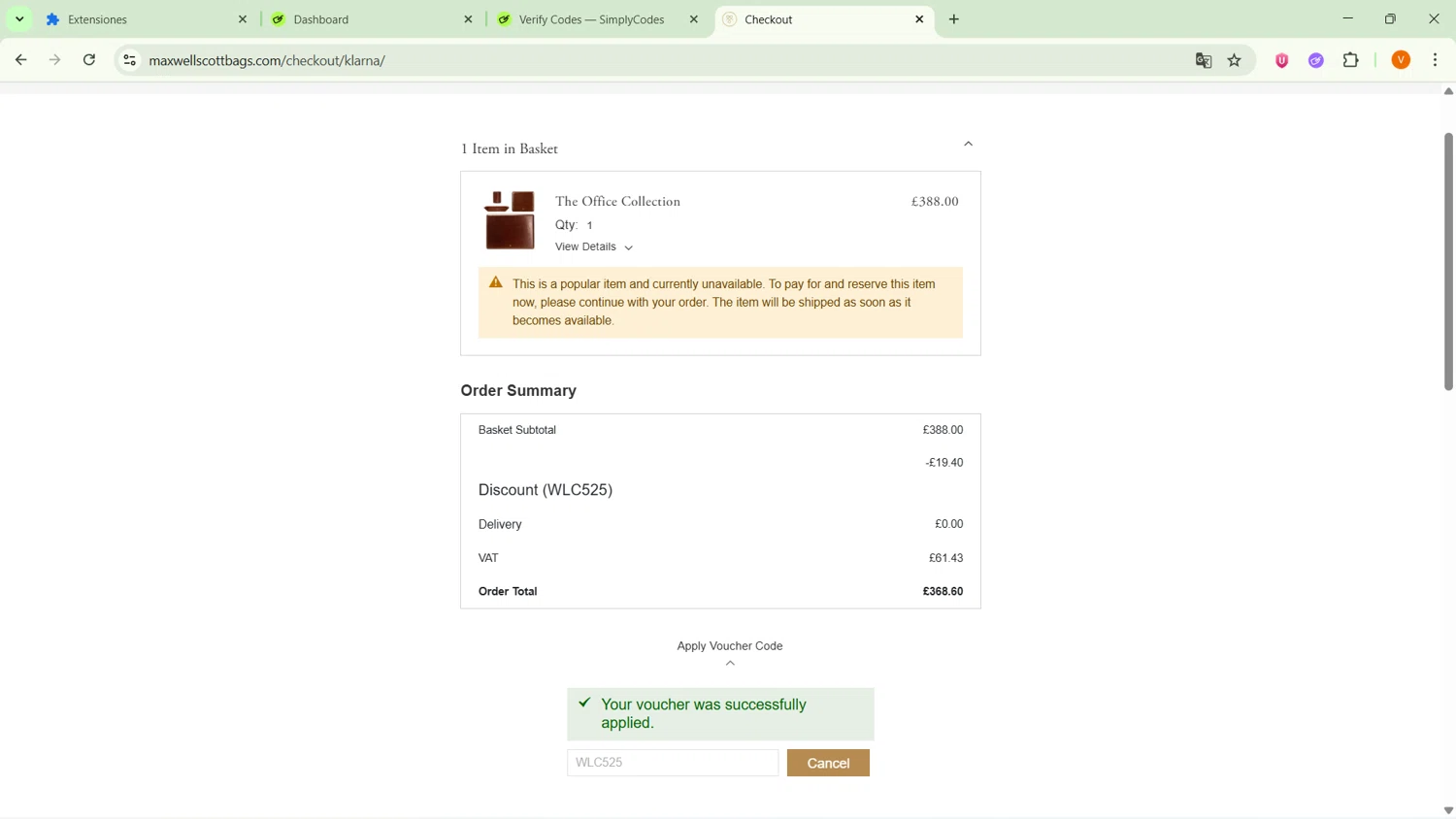Open the Chrome profile avatar
This screenshot has width=1456, height=819.
pyautogui.click(x=1401, y=60)
